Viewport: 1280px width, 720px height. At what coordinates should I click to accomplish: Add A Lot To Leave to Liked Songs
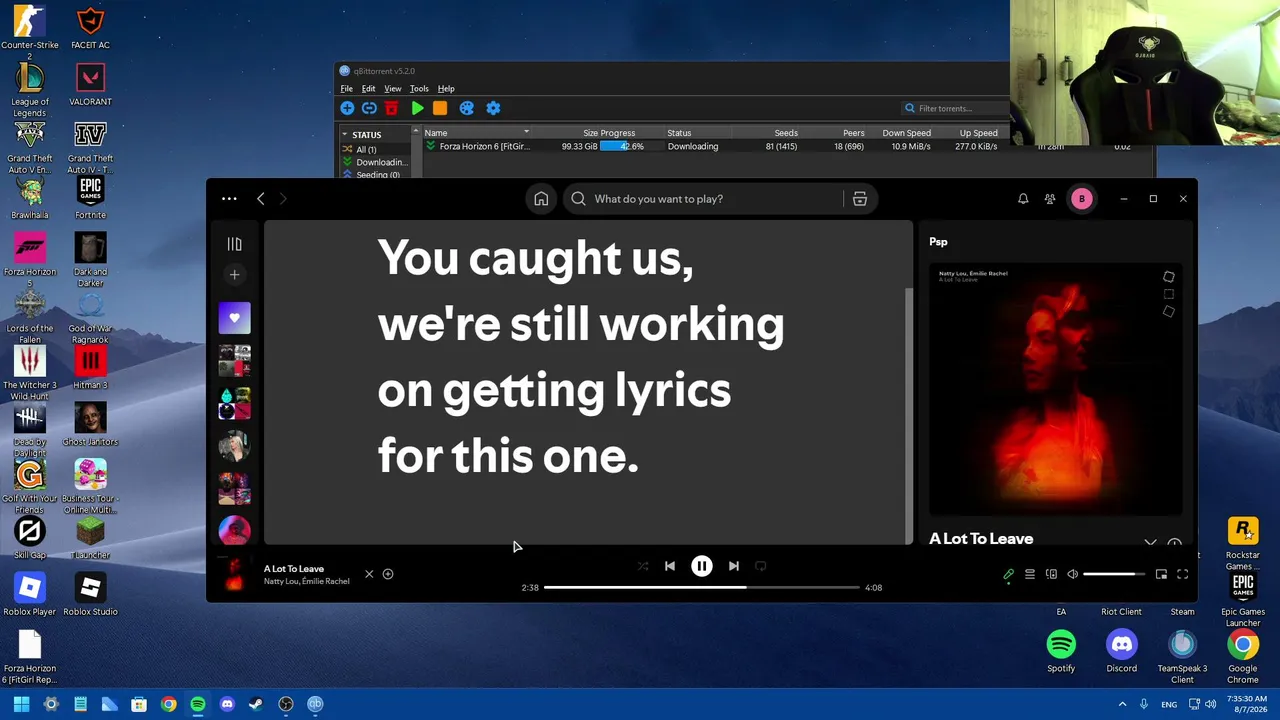(388, 574)
